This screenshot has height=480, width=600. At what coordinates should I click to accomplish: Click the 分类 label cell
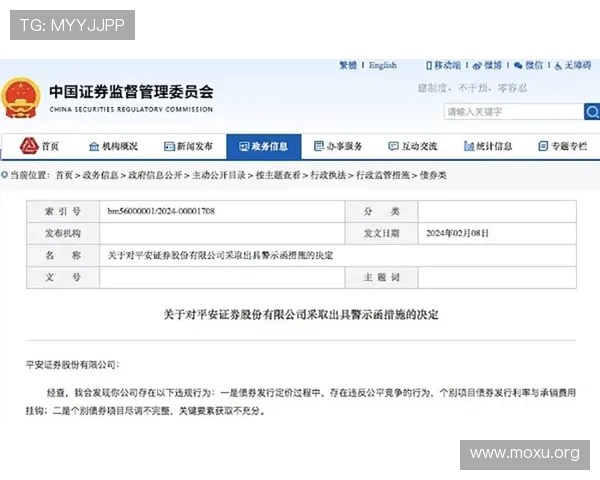click(x=382, y=211)
